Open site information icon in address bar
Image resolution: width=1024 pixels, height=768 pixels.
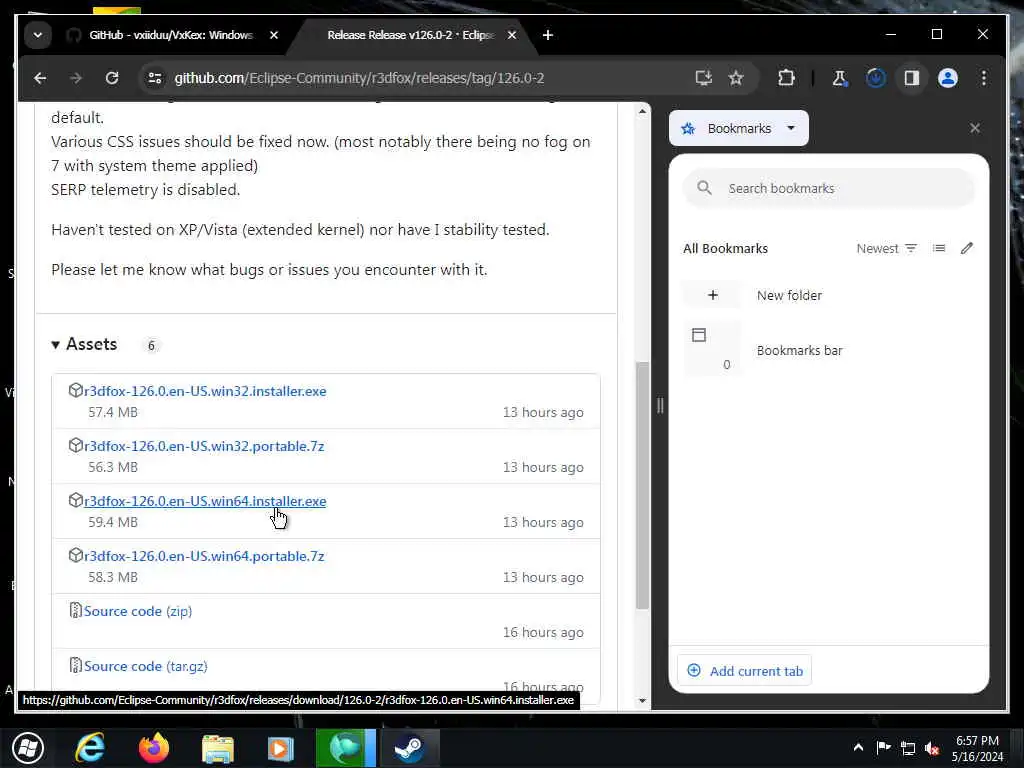tap(155, 78)
